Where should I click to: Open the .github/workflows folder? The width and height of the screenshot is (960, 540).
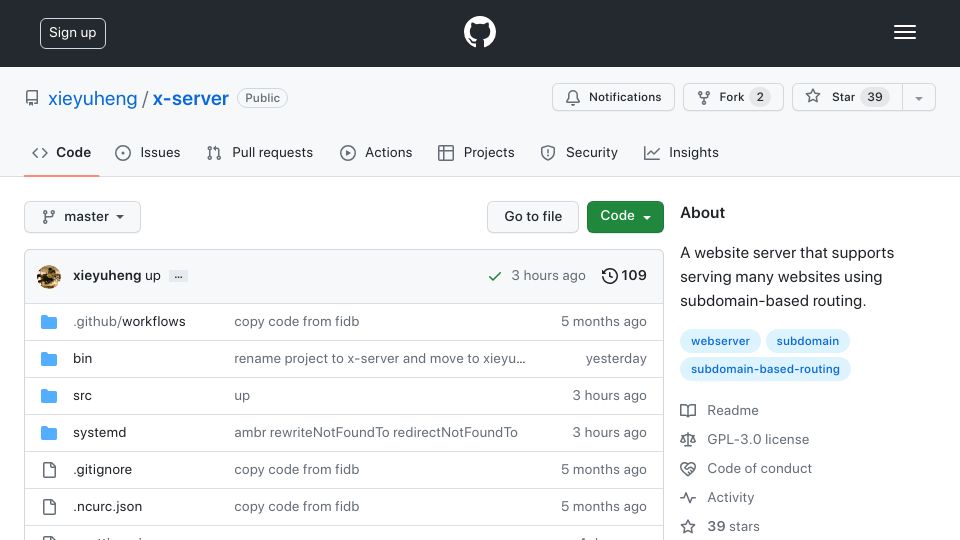tap(129, 322)
